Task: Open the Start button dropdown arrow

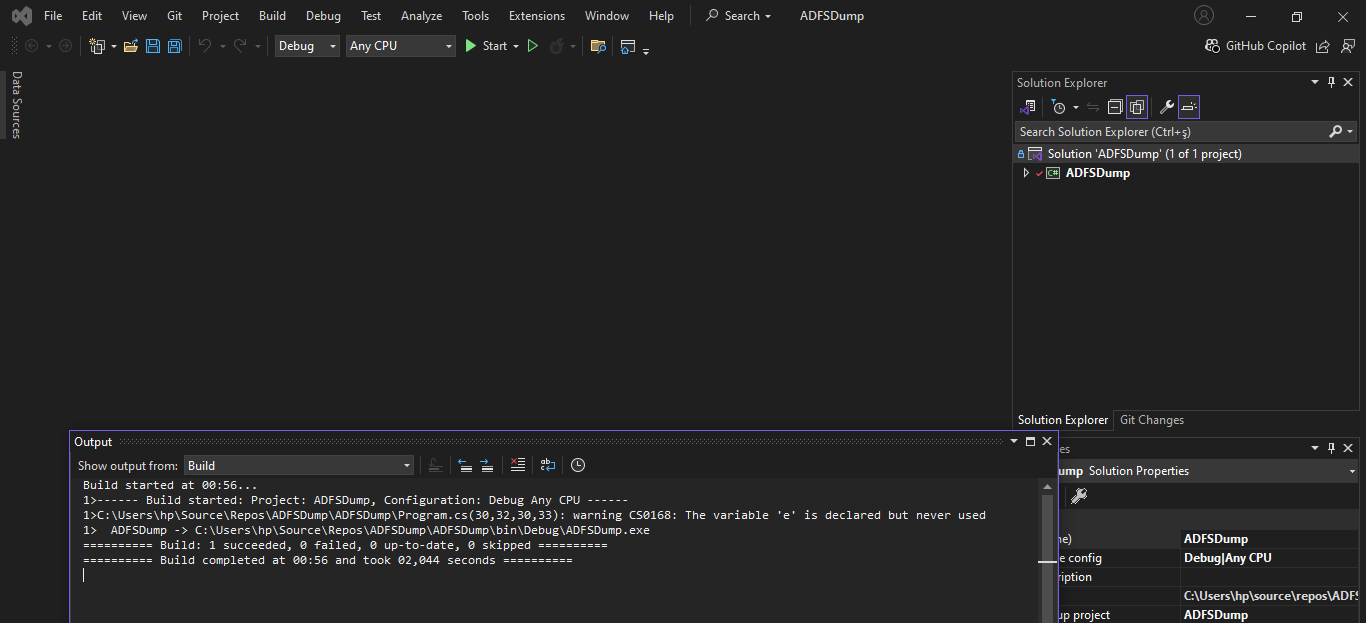Action: (516, 46)
